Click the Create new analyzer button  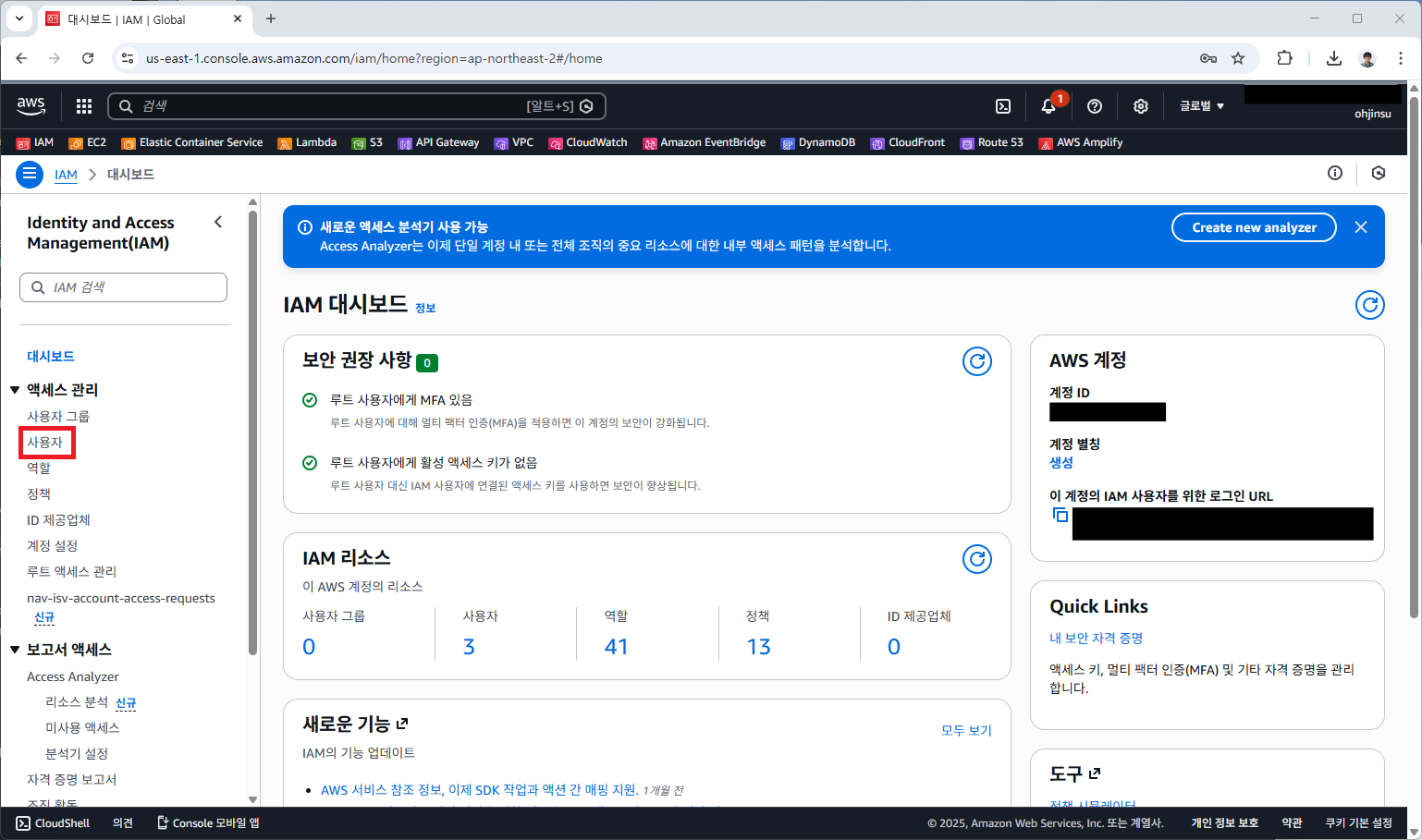coord(1254,226)
